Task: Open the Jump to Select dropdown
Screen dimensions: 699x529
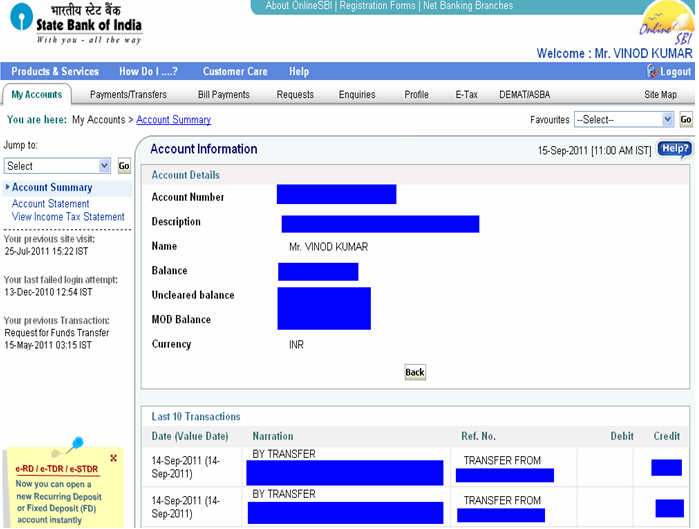Action: 57,166
